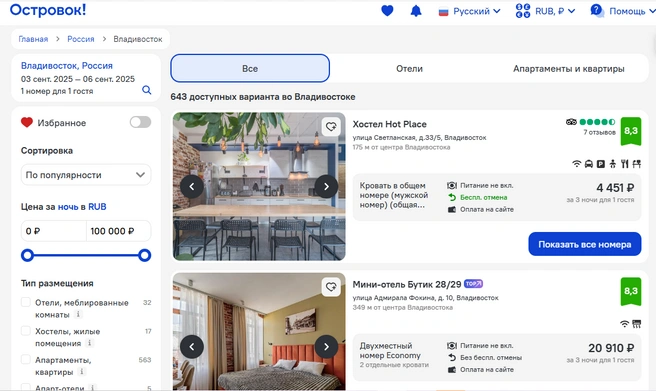Click info icon next to квартиры

(x=82, y=371)
